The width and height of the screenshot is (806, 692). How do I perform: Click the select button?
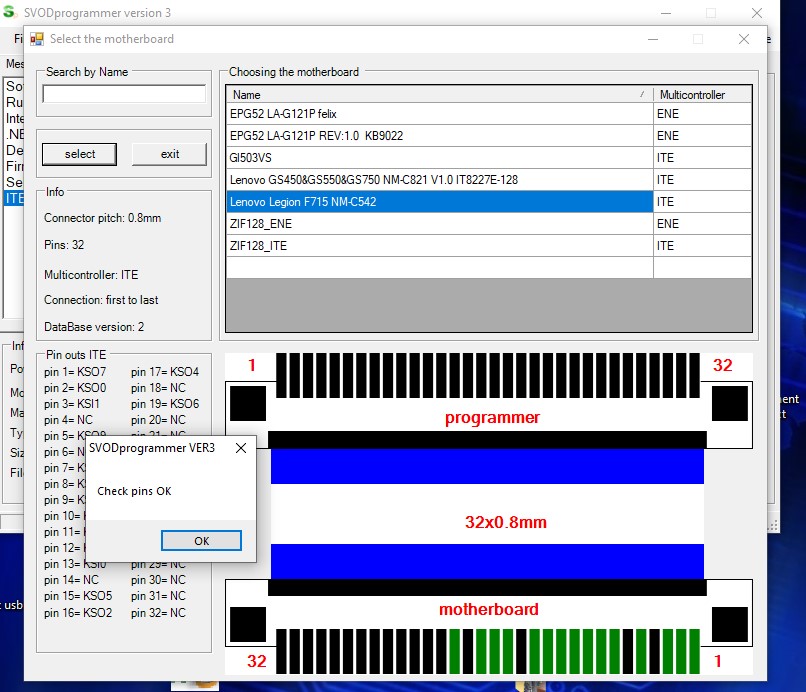(79, 154)
